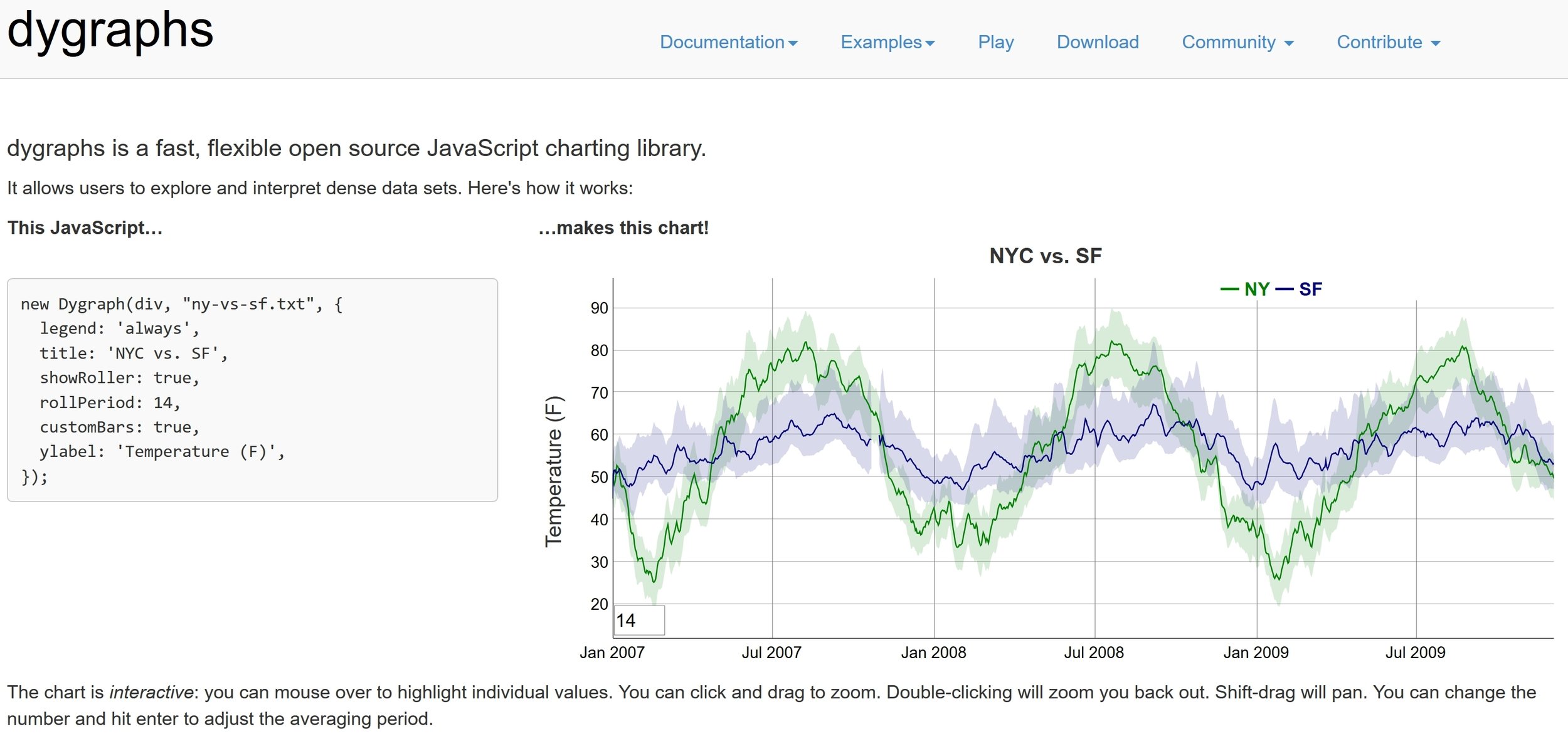Screen dimensions: 1568x734
Task: Click the 90 y-axis tick label
Action: click(x=599, y=308)
